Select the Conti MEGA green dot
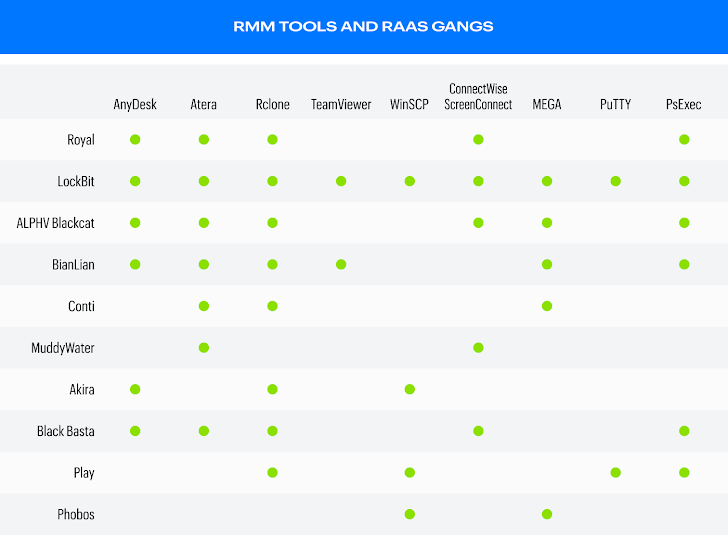 tap(547, 306)
